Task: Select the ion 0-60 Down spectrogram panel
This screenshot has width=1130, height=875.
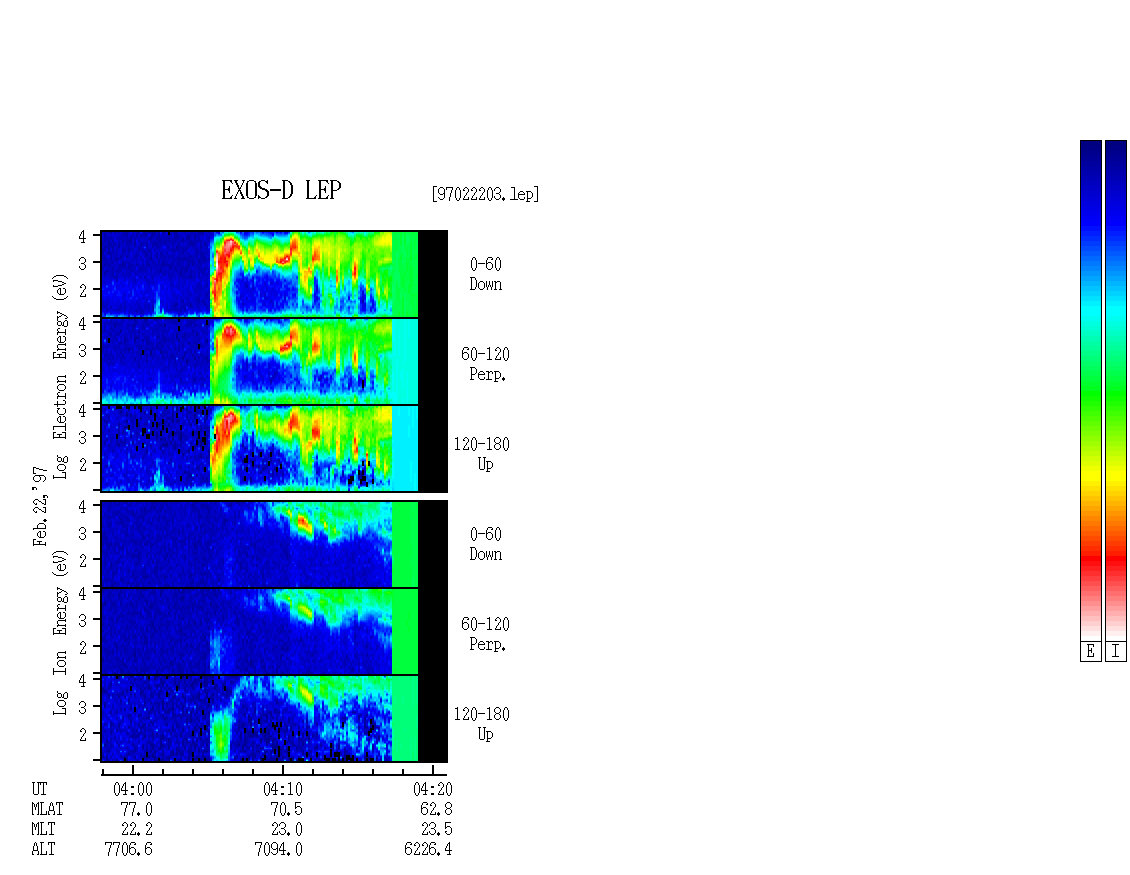Action: (274, 544)
